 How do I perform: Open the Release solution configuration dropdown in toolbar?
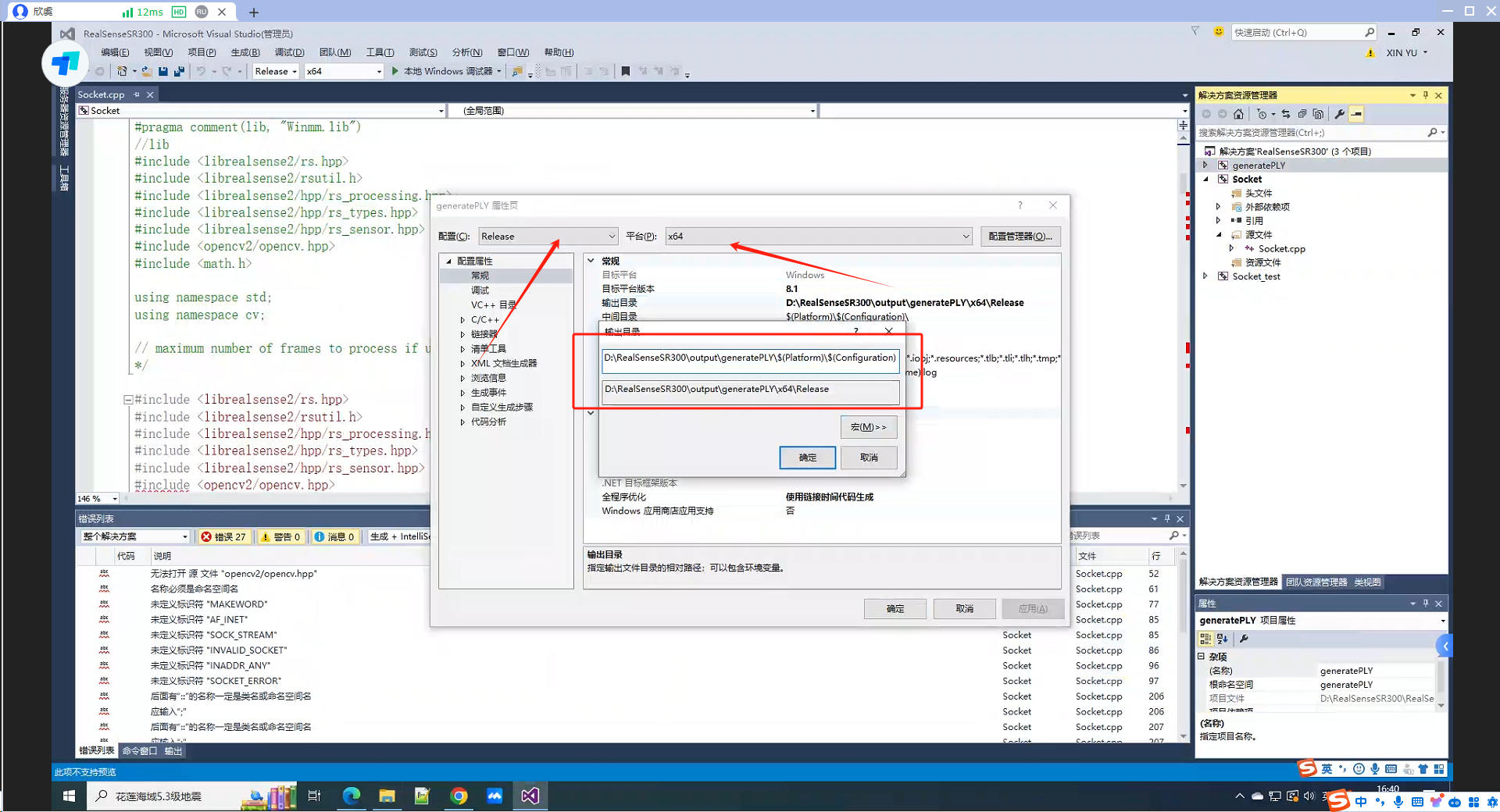click(x=276, y=71)
